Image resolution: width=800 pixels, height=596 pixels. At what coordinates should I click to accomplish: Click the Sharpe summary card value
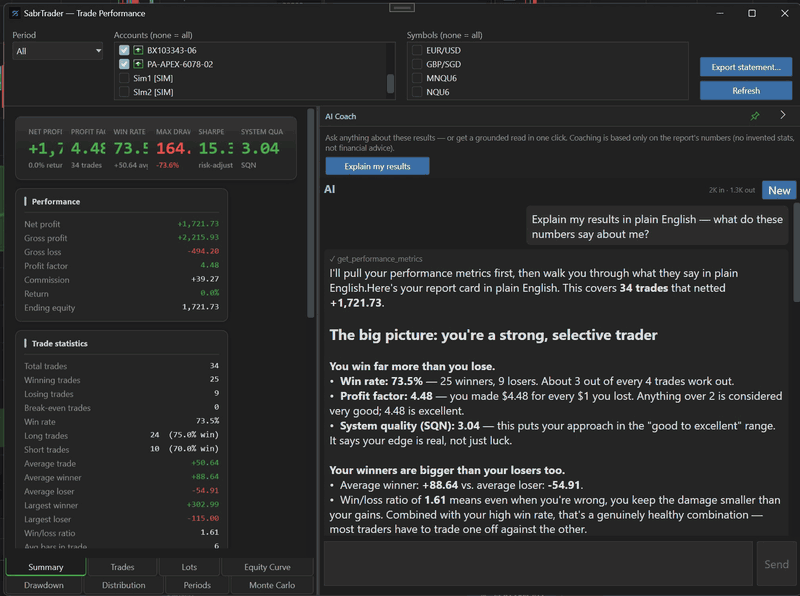coord(216,148)
